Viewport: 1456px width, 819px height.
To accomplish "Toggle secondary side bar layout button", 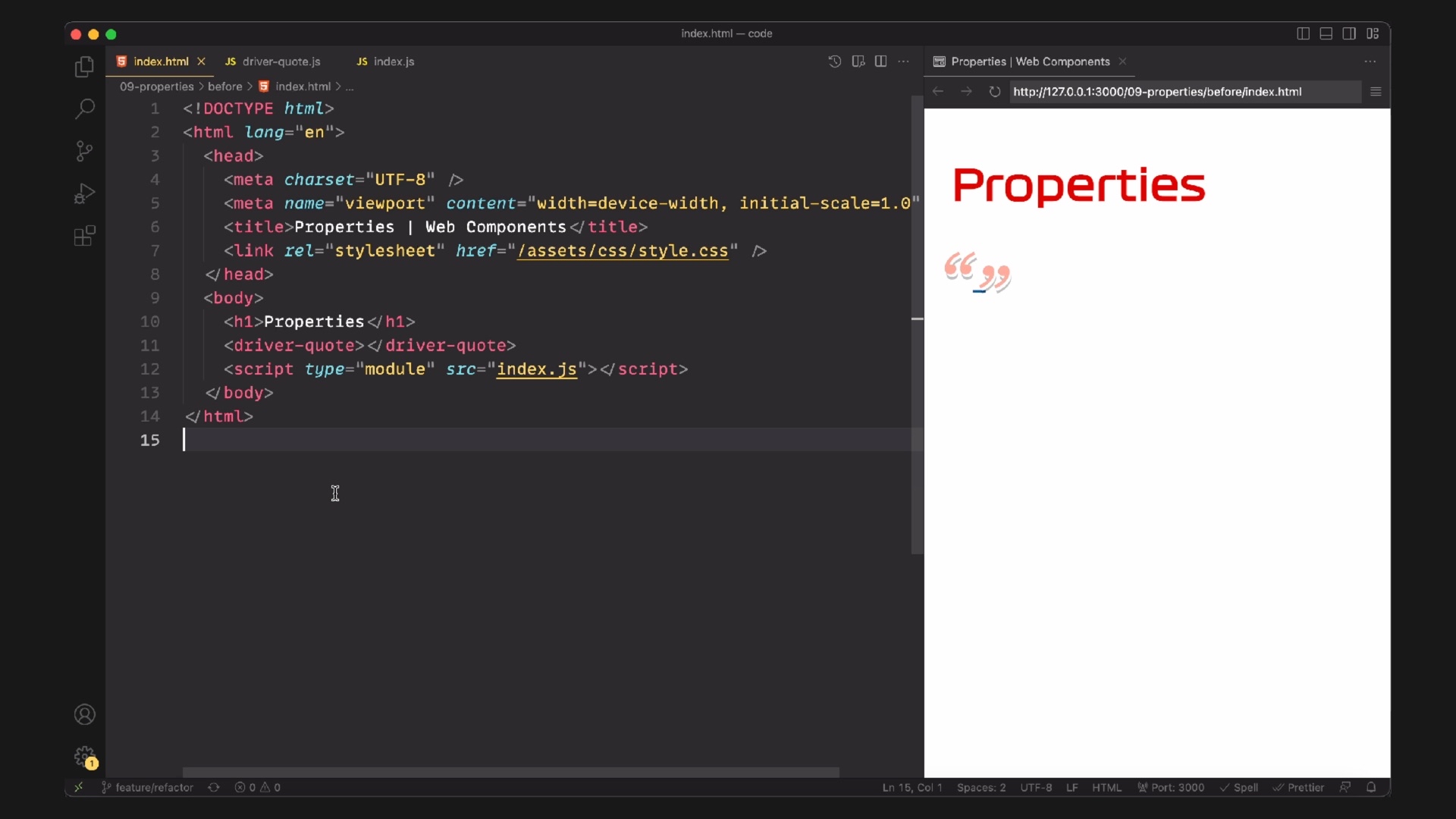I will pos(1349,33).
